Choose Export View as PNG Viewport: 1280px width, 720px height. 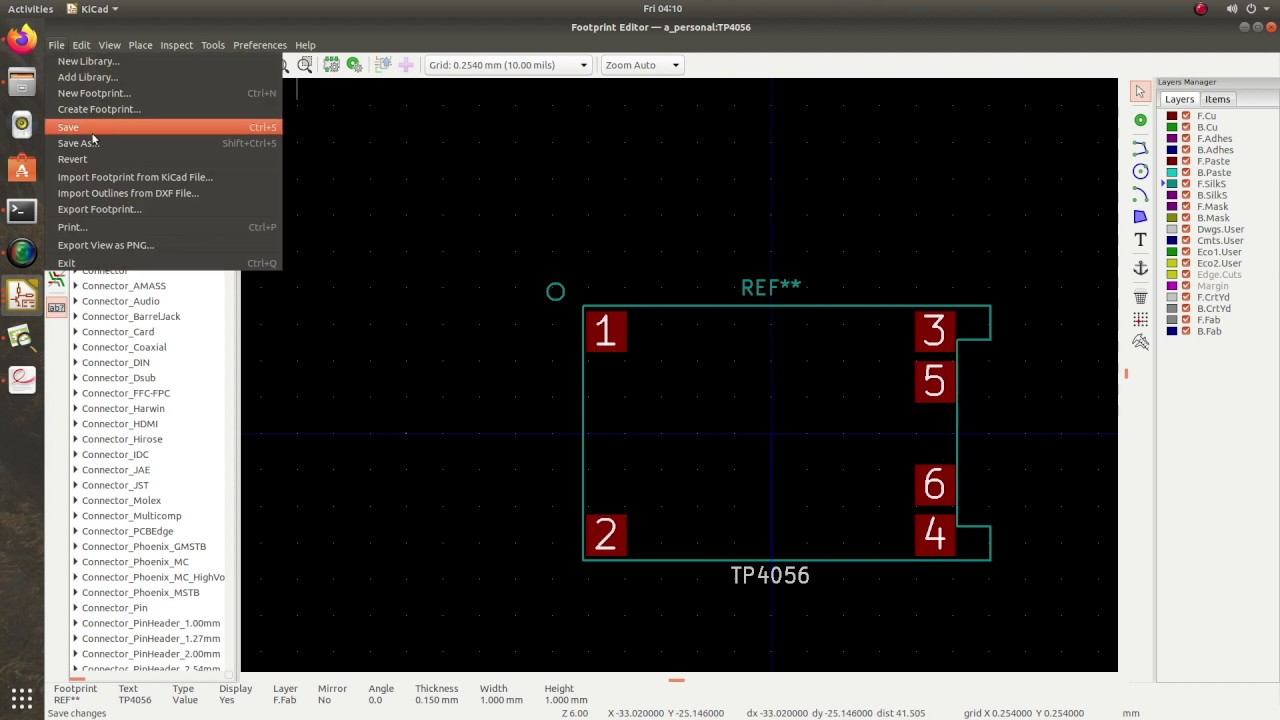tap(163, 245)
